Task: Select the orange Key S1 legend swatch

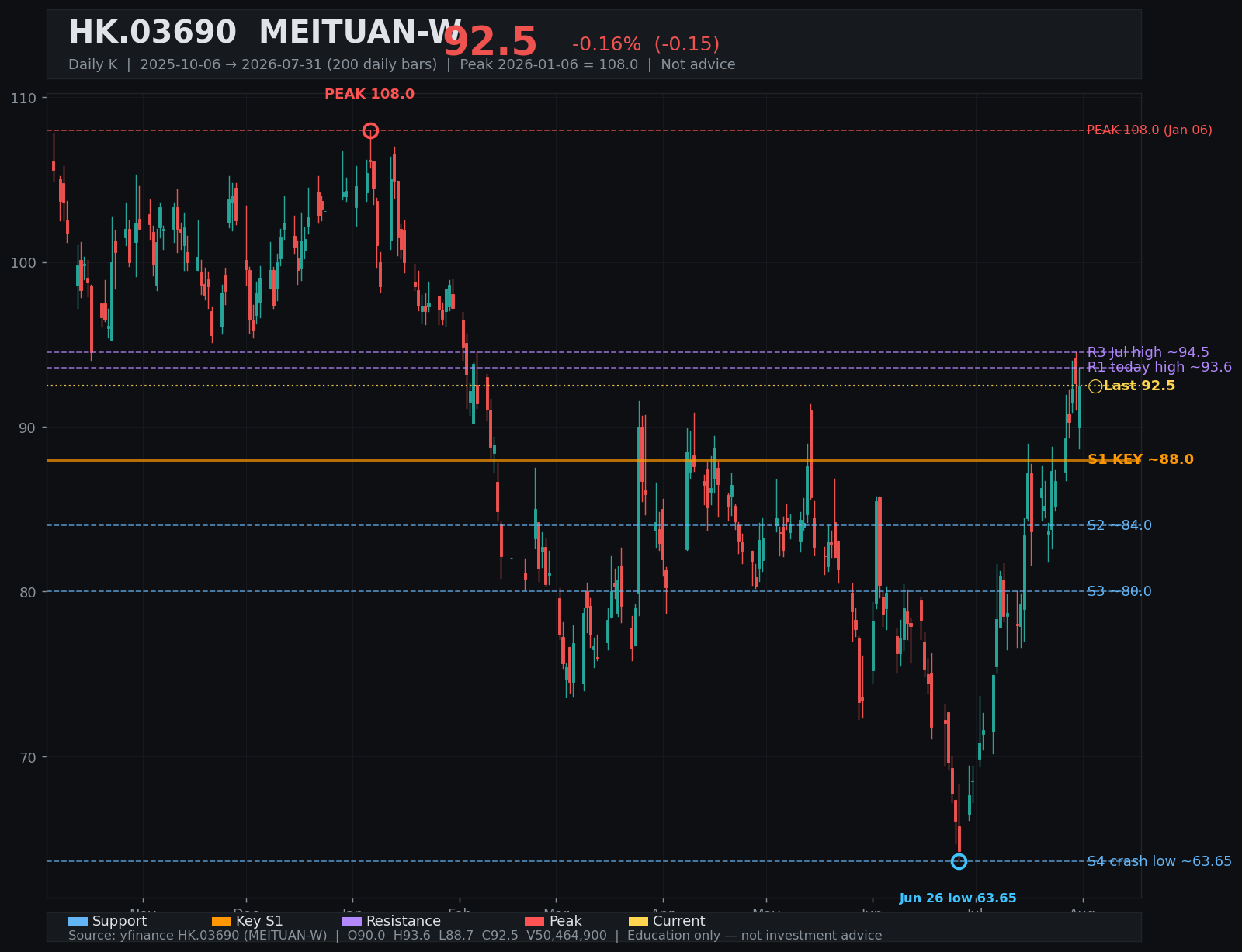Action: 221,921
